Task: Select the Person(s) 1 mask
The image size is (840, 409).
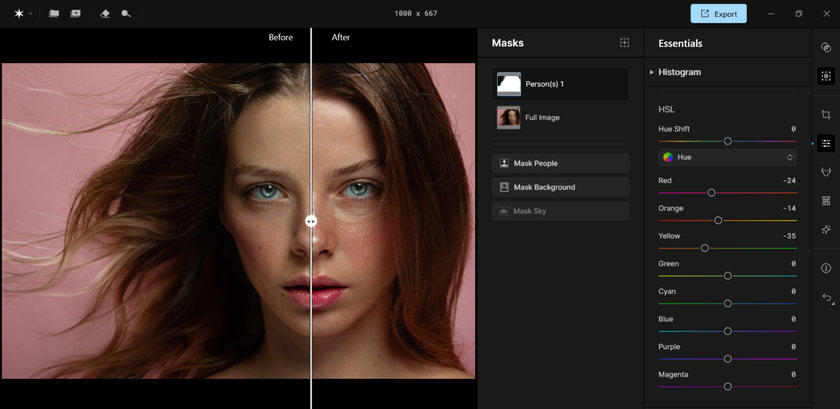Action: [560, 84]
